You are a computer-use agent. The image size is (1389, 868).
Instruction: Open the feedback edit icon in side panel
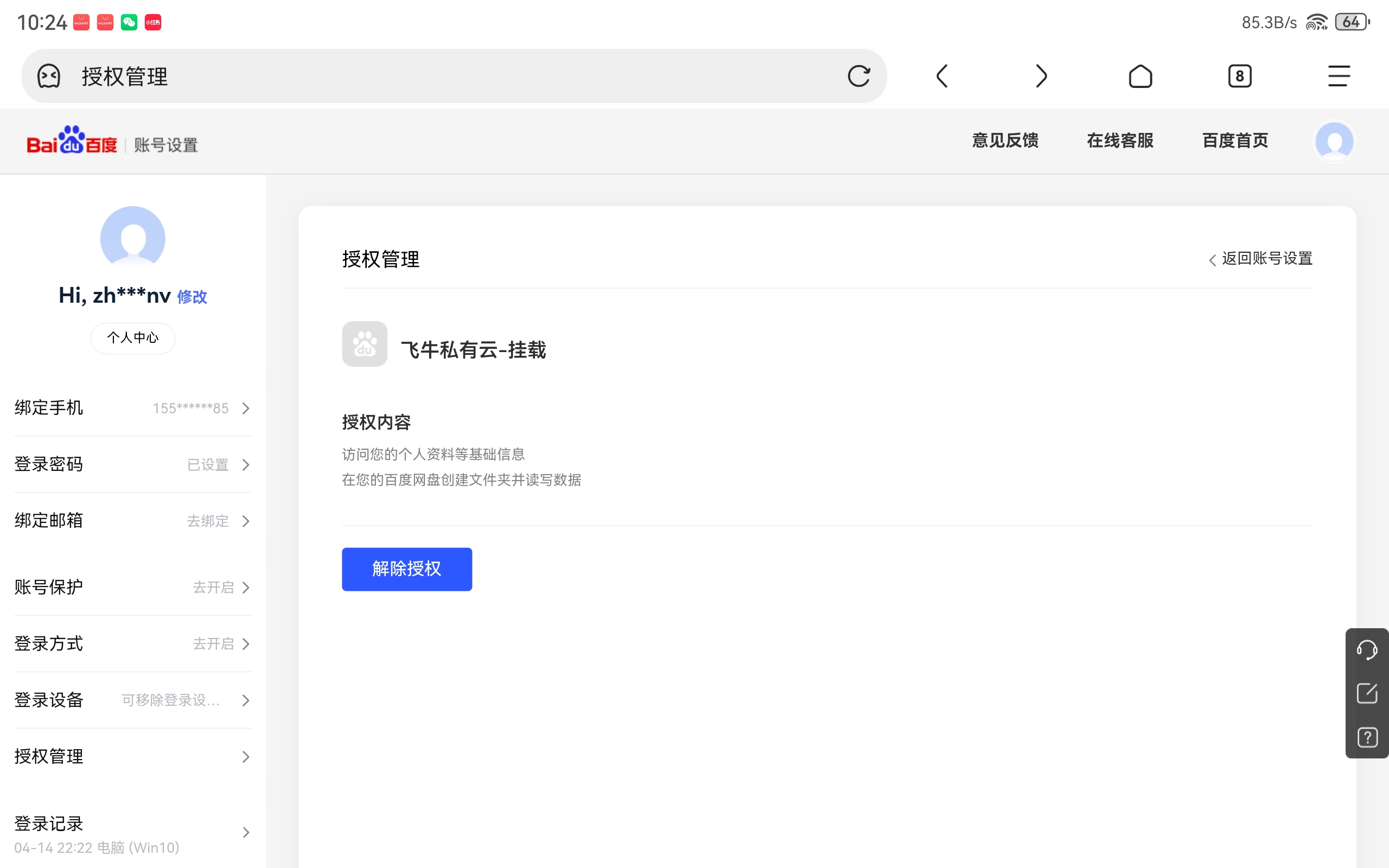(x=1367, y=693)
